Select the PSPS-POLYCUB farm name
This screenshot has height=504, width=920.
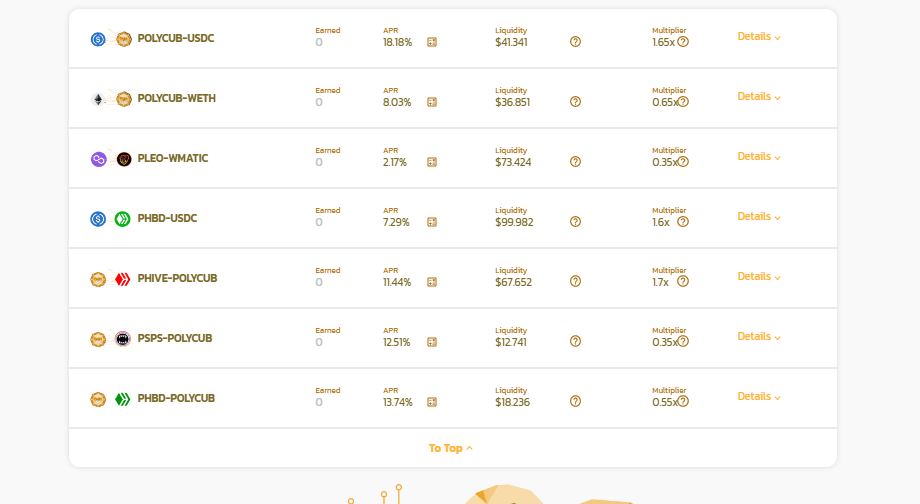(175, 339)
